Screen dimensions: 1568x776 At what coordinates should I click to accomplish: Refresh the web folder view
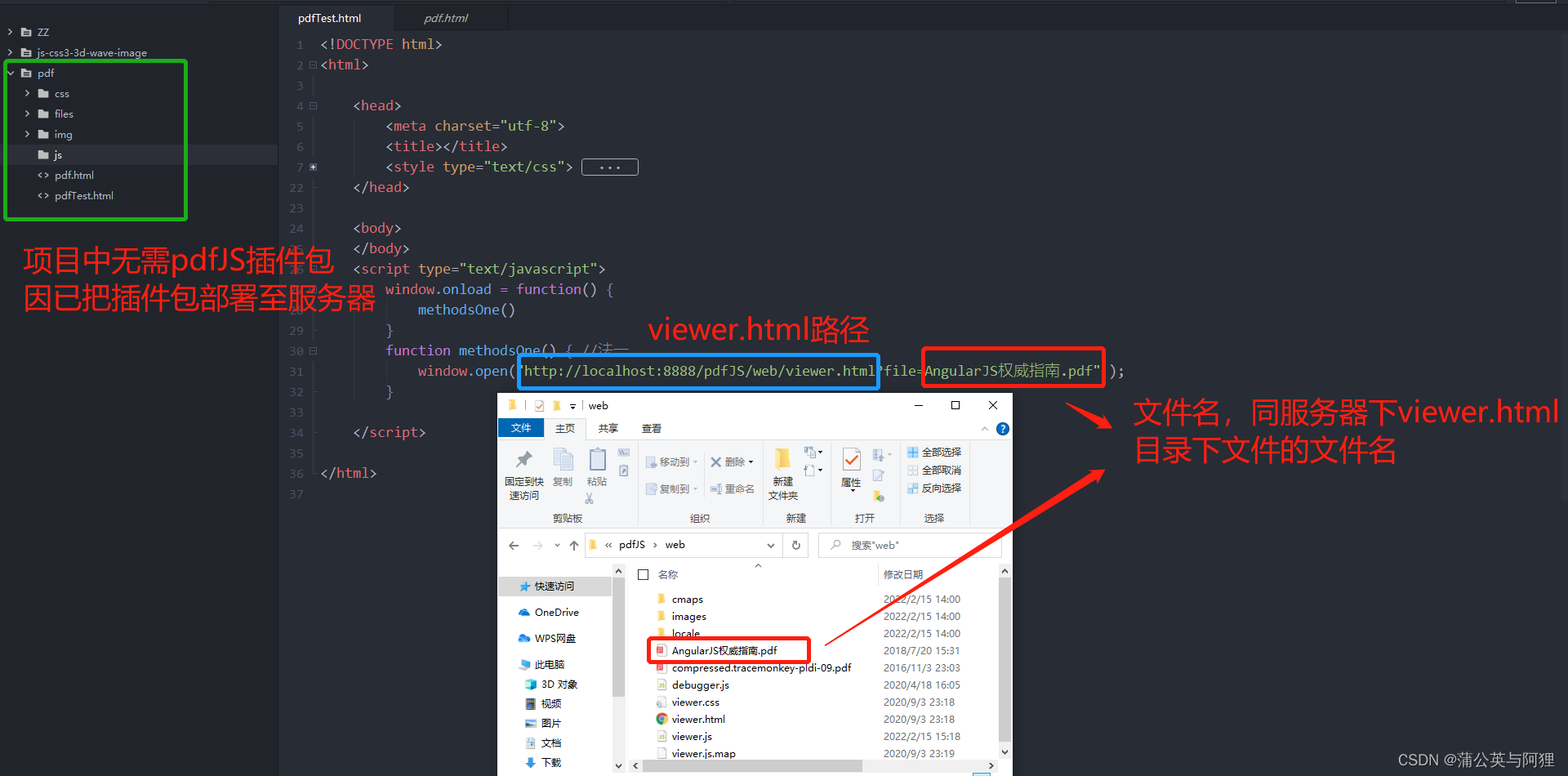click(796, 545)
